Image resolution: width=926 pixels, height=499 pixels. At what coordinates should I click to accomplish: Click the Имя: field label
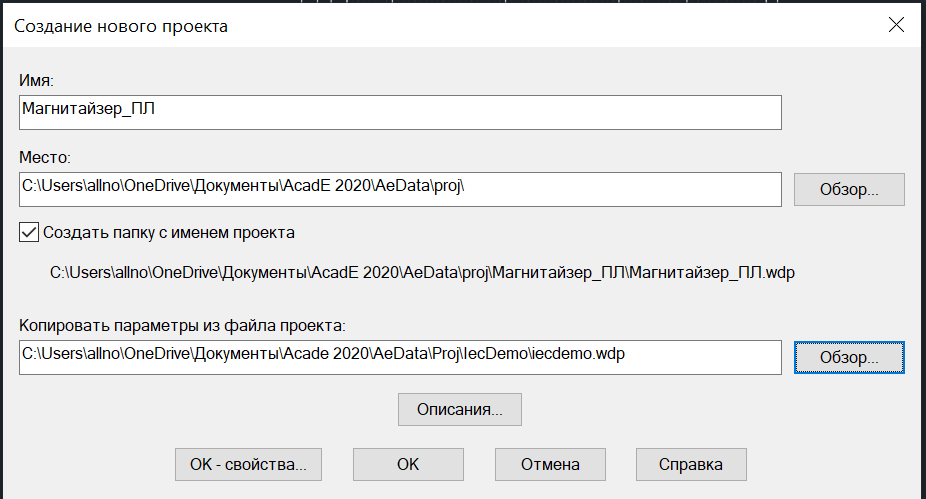(36, 80)
